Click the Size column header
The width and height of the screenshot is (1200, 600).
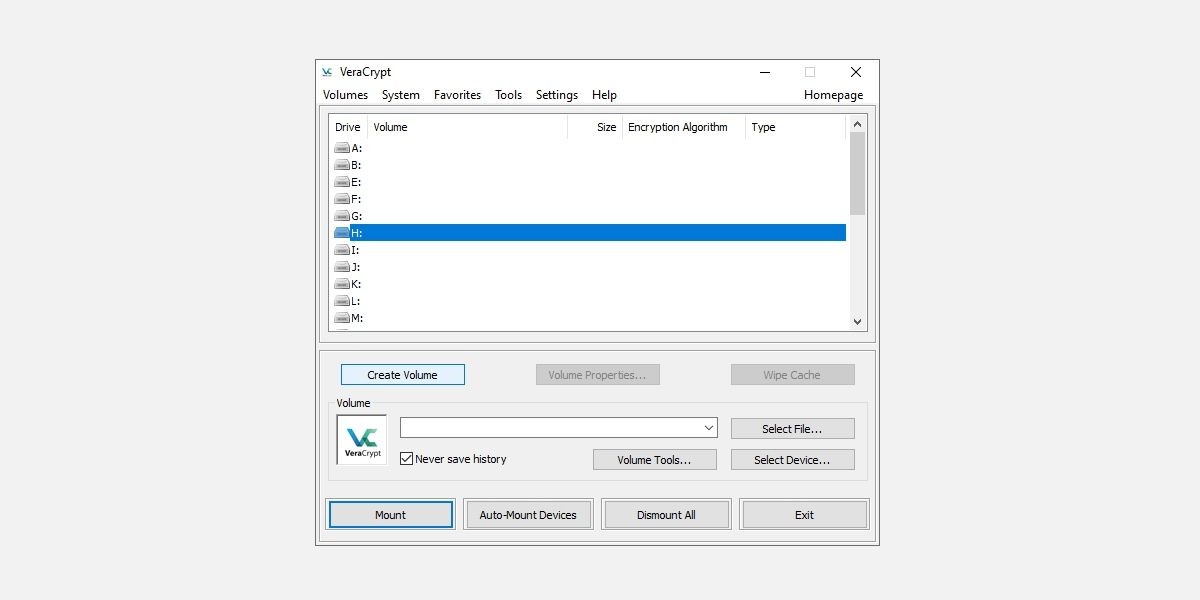coord(595,127)
